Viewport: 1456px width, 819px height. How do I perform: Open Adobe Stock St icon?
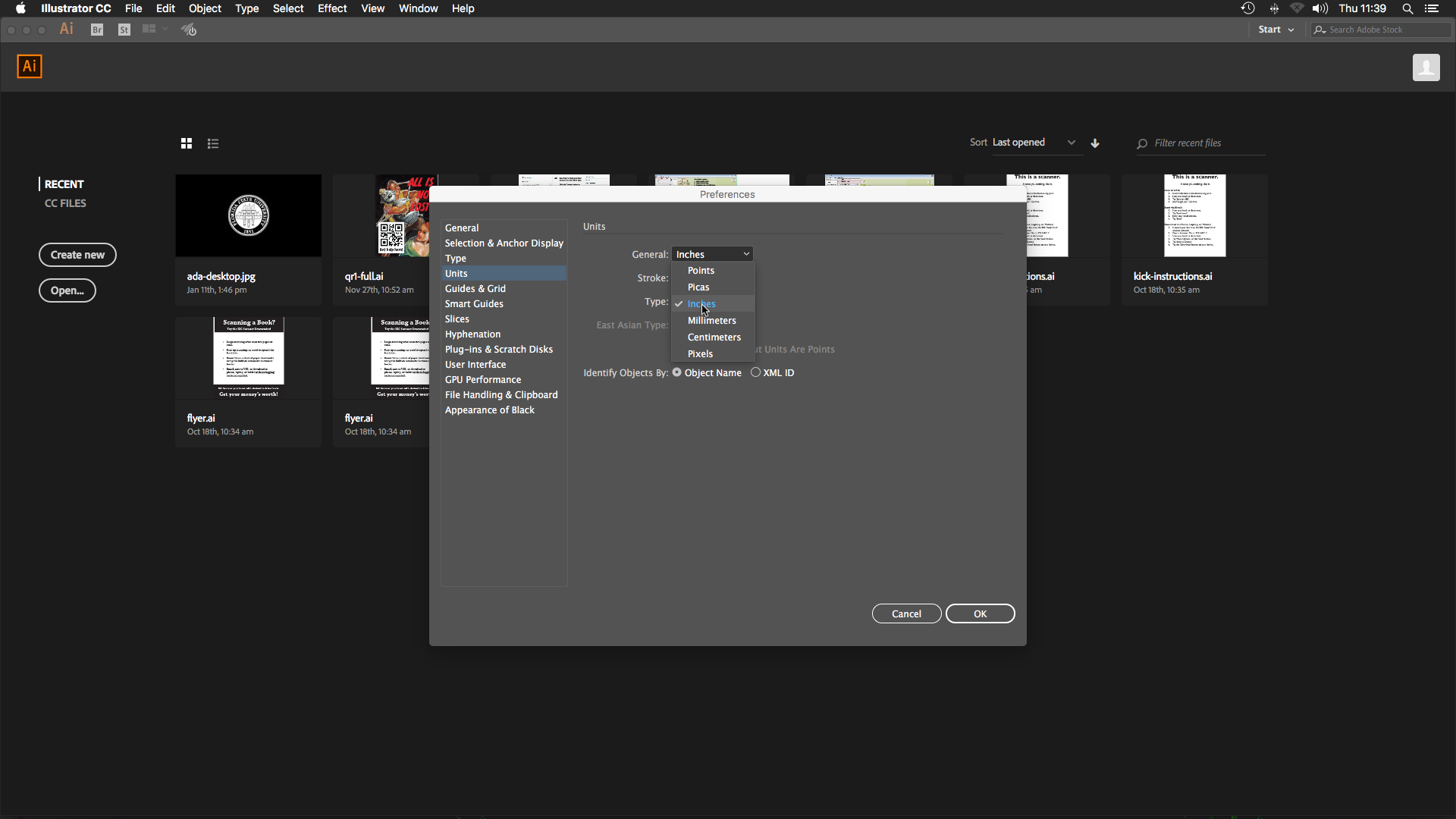click(x=124, y=30)
